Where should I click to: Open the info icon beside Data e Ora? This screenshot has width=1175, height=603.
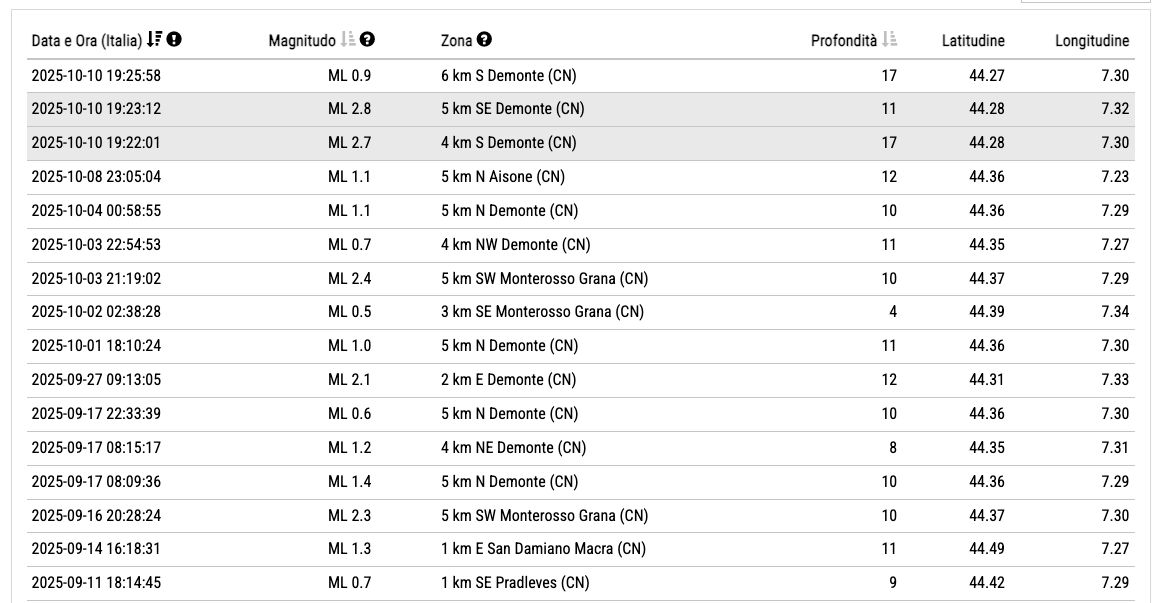(x=174, y=40)
